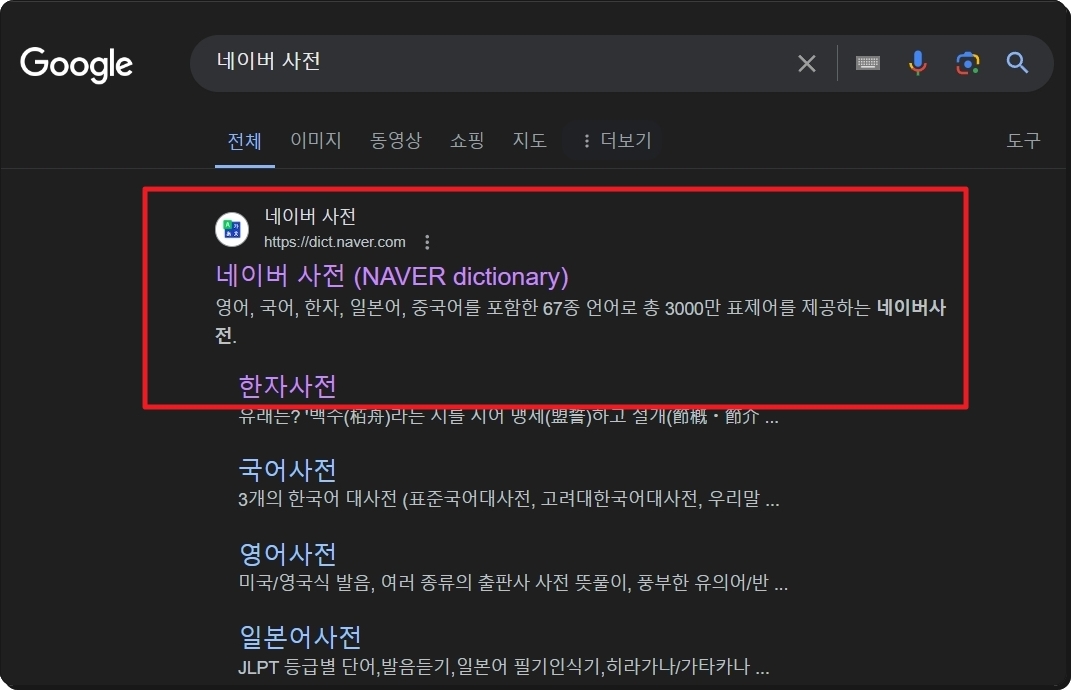Switch to the 지도 tab
The height and width of the screenshot is (690, 1071).
tap(529, 141)
